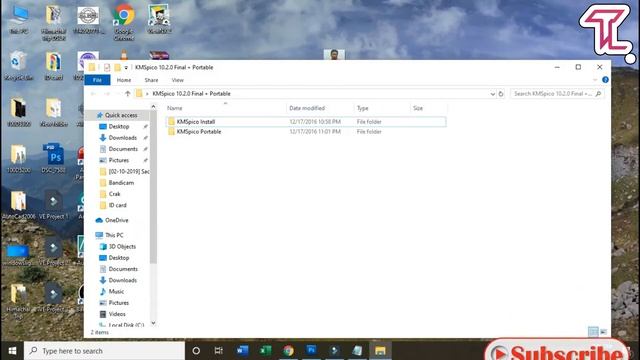Click the search KMSpico folder field
Viewport: 640px width, 360px height.
point(557,94)
